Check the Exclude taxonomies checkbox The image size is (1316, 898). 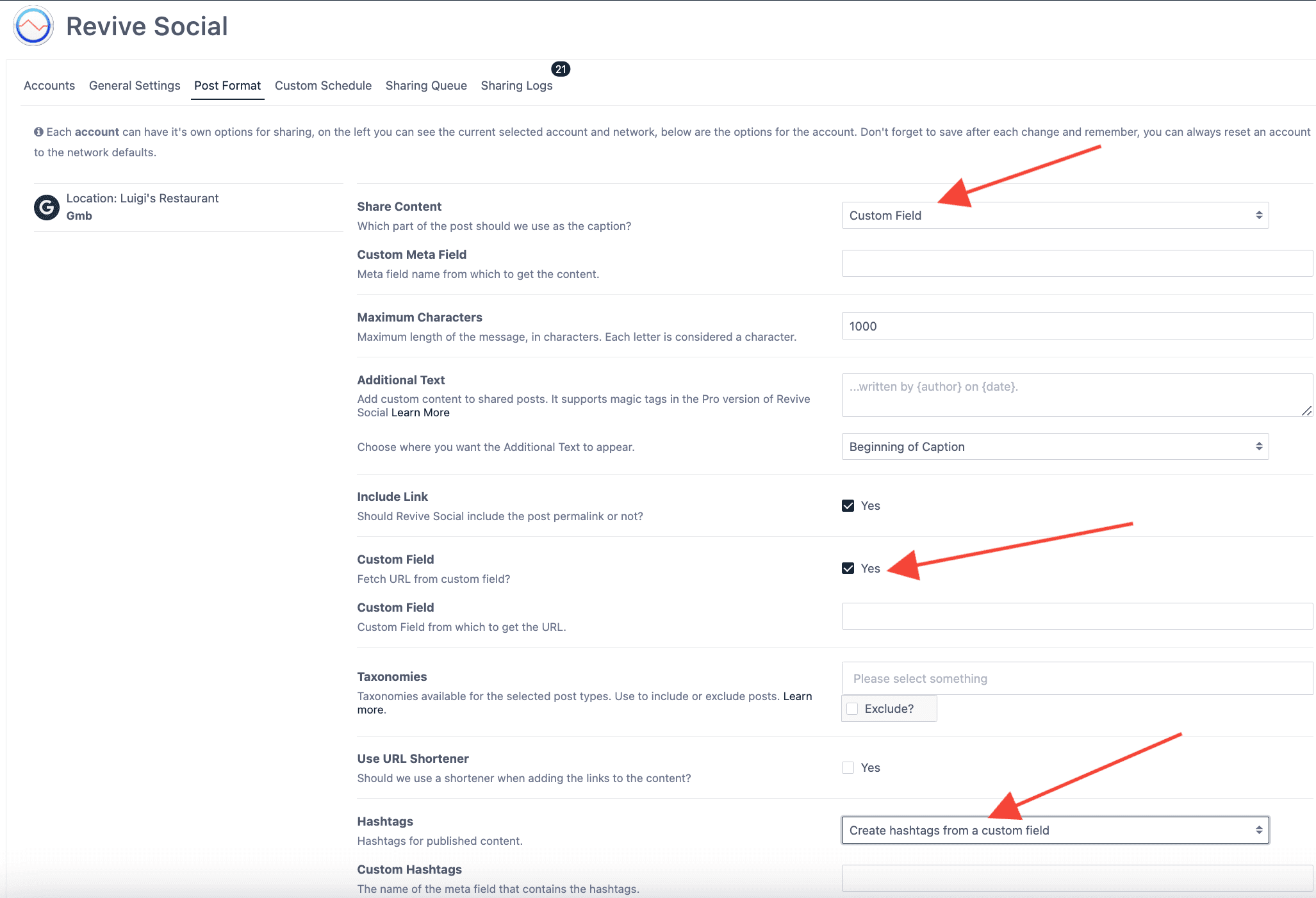click(x=852, y=709)
